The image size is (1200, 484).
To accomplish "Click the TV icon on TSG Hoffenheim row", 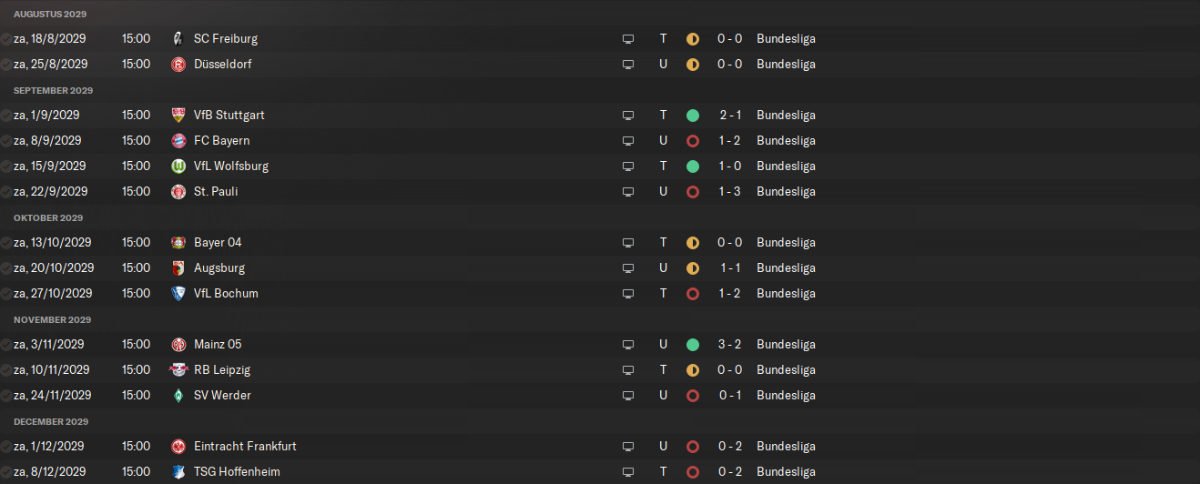I will tap(628, 472).
